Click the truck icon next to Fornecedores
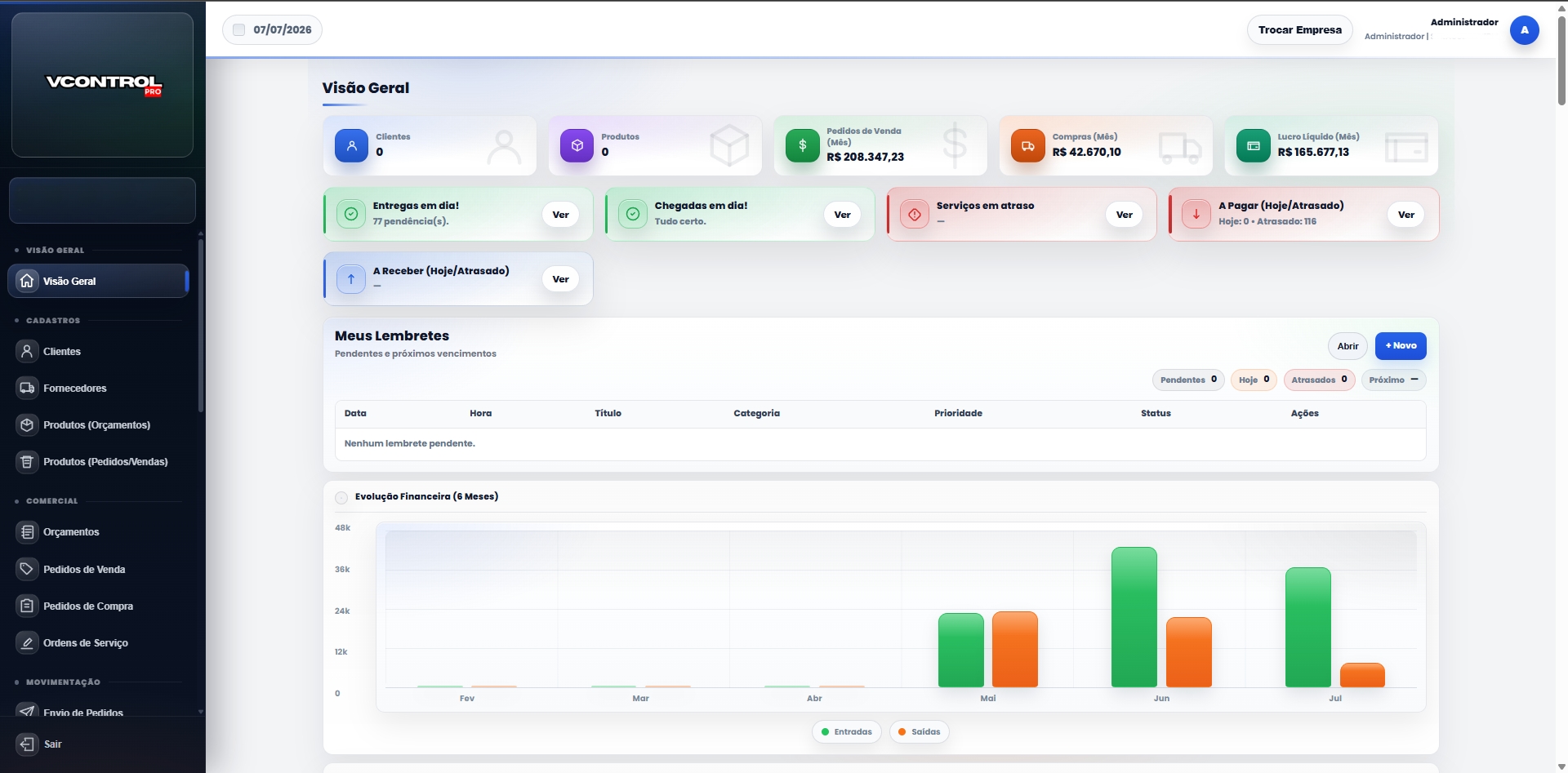The height and width of the screenshot is (773, 1568). point(27,388)
